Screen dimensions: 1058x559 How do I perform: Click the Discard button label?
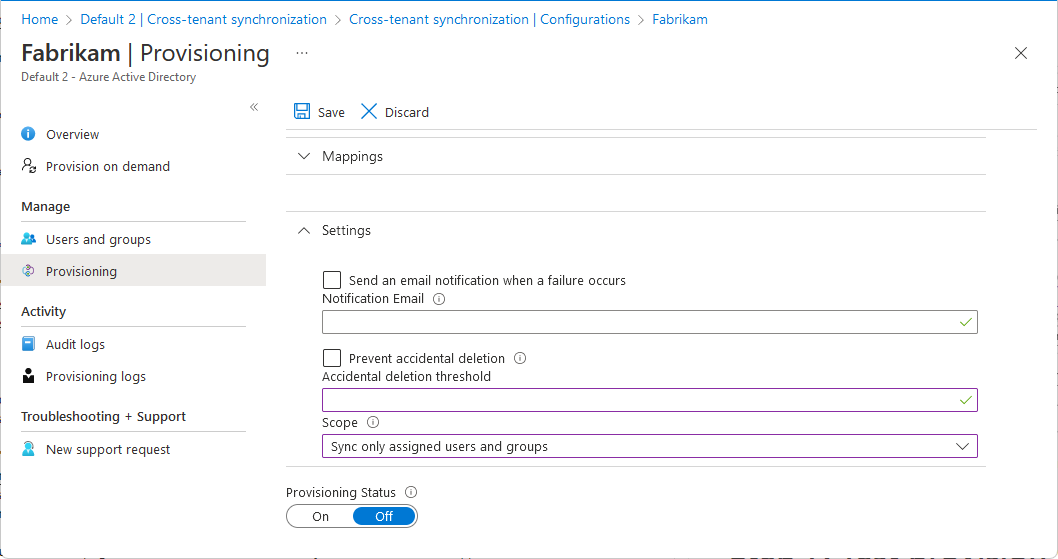406,113
